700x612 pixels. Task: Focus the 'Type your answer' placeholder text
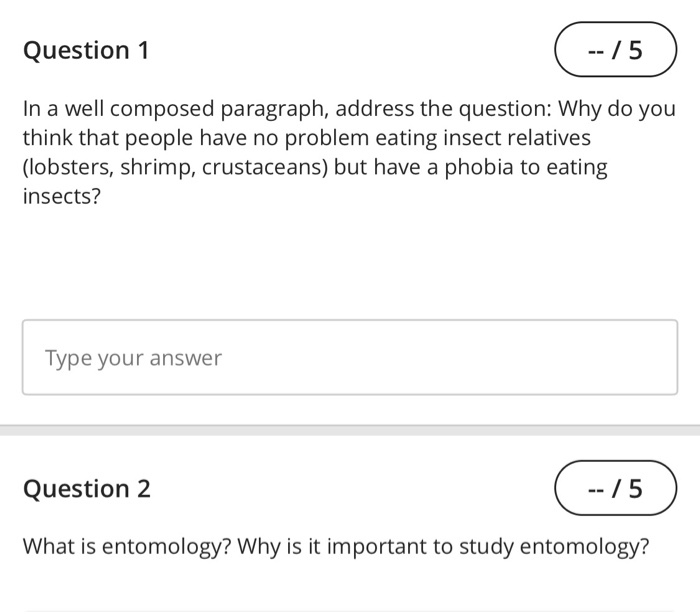[x=133, y=358]
